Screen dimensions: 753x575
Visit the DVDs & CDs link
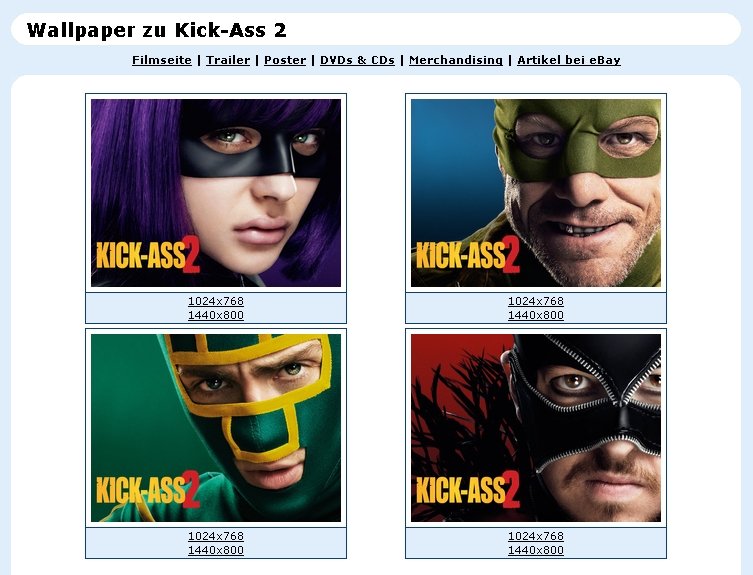click(357, 60)
